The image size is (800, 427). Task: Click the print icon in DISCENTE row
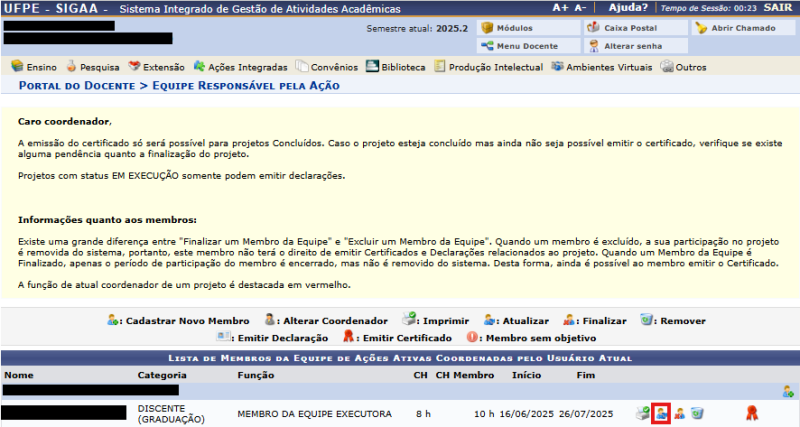click(x=643, y=413)
